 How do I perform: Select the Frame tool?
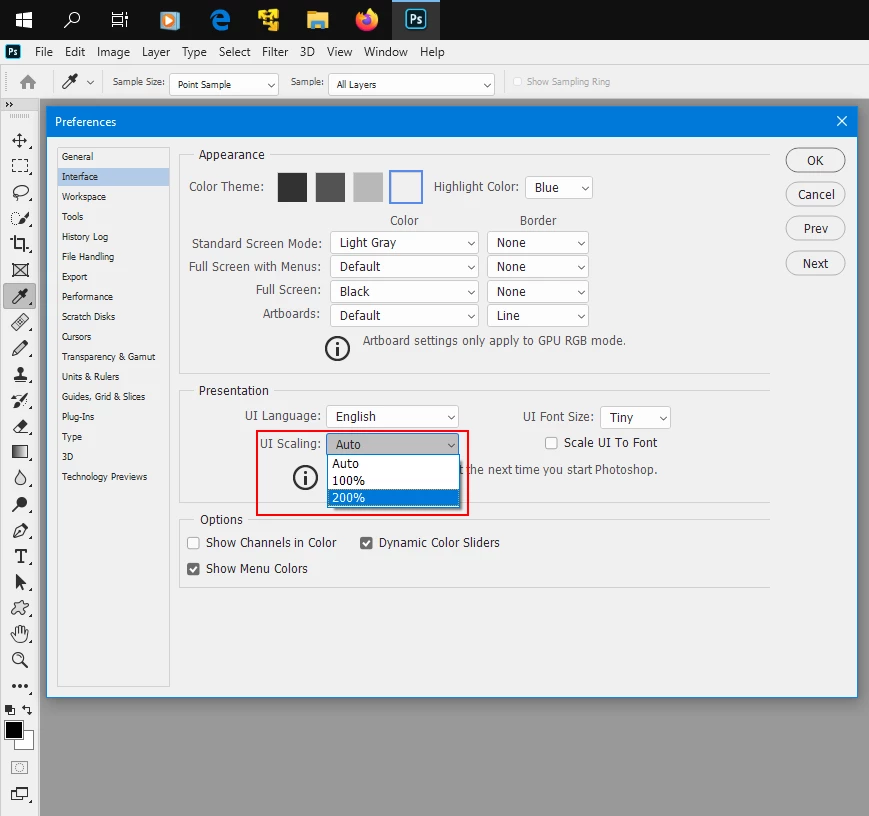pyautogui.click(x=20, y=270)
